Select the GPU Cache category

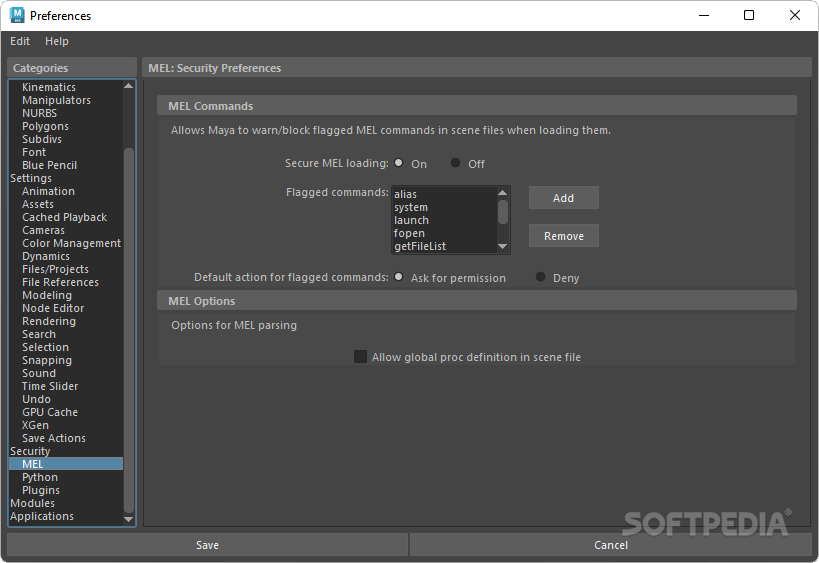click(66, 413)
